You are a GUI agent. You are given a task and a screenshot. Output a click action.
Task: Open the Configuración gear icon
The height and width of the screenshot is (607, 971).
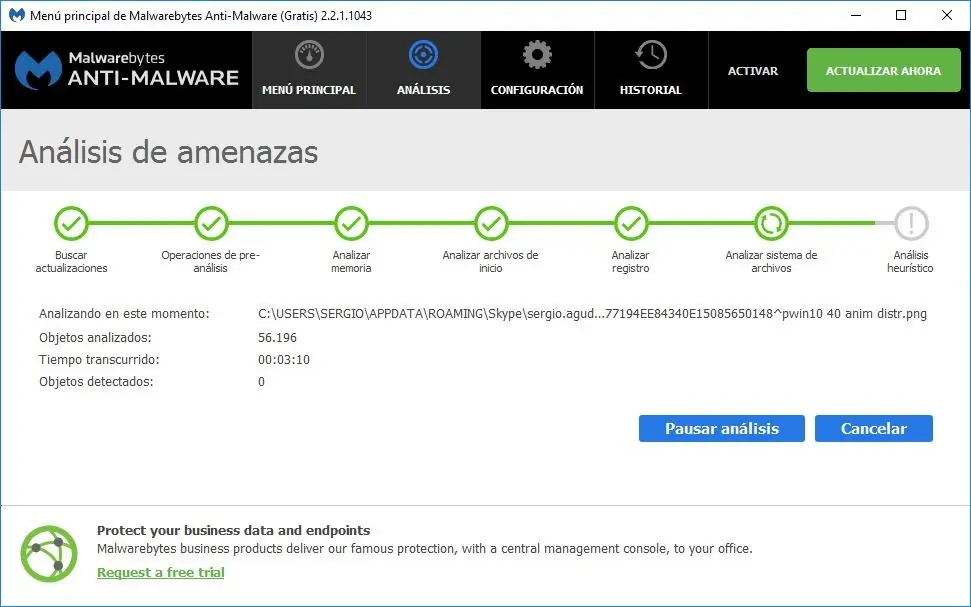pyautogui.click(x=537, y=55)
